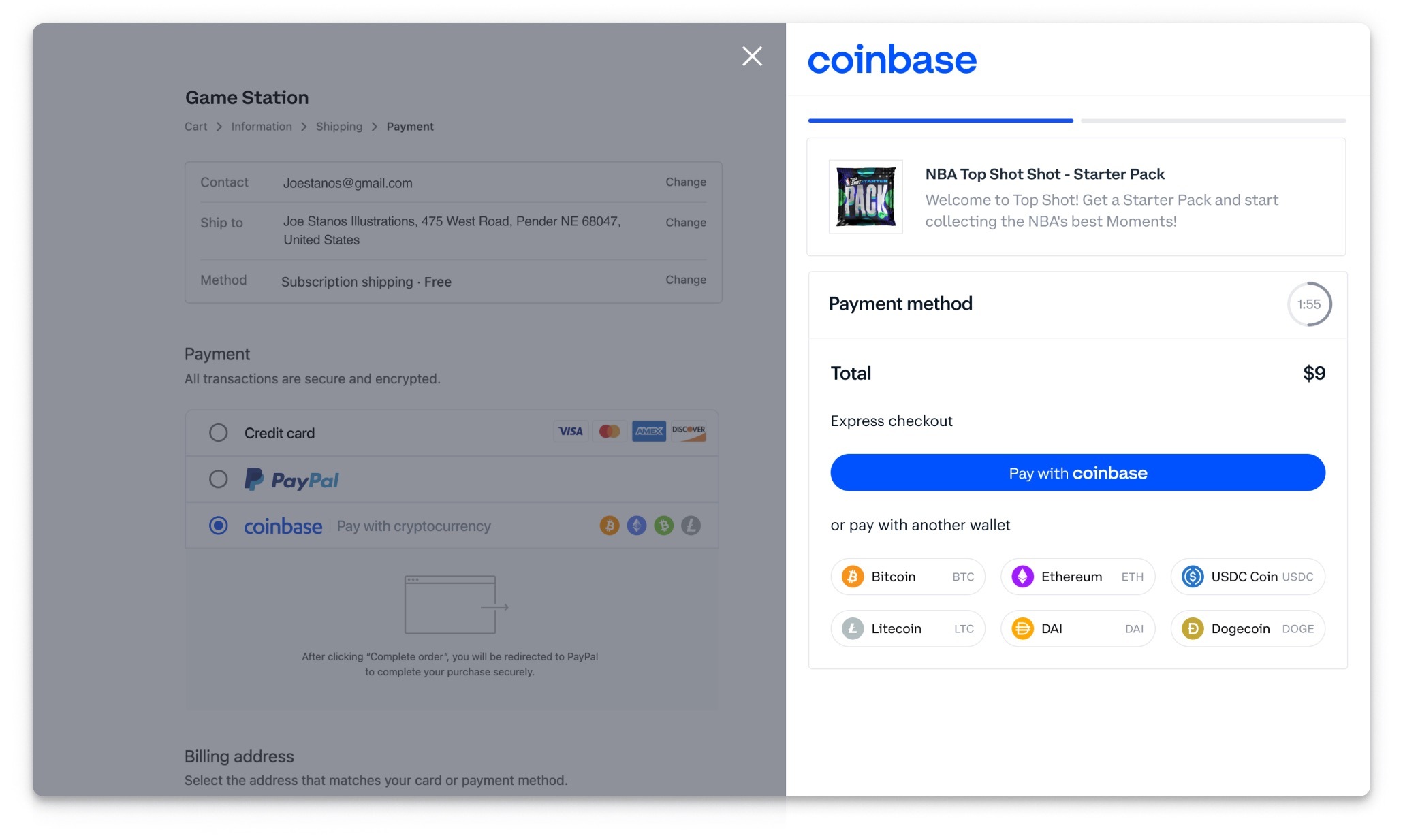
Task: Click the Coinbase logo at the top
Action: (892, 60)
